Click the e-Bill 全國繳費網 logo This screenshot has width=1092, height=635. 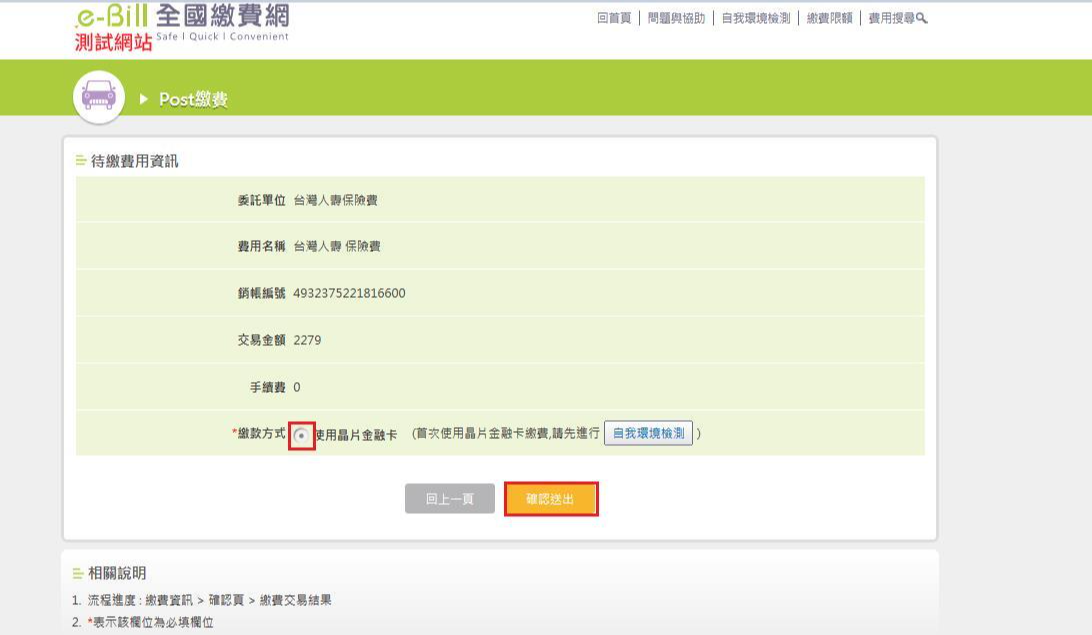pos(182,17)
